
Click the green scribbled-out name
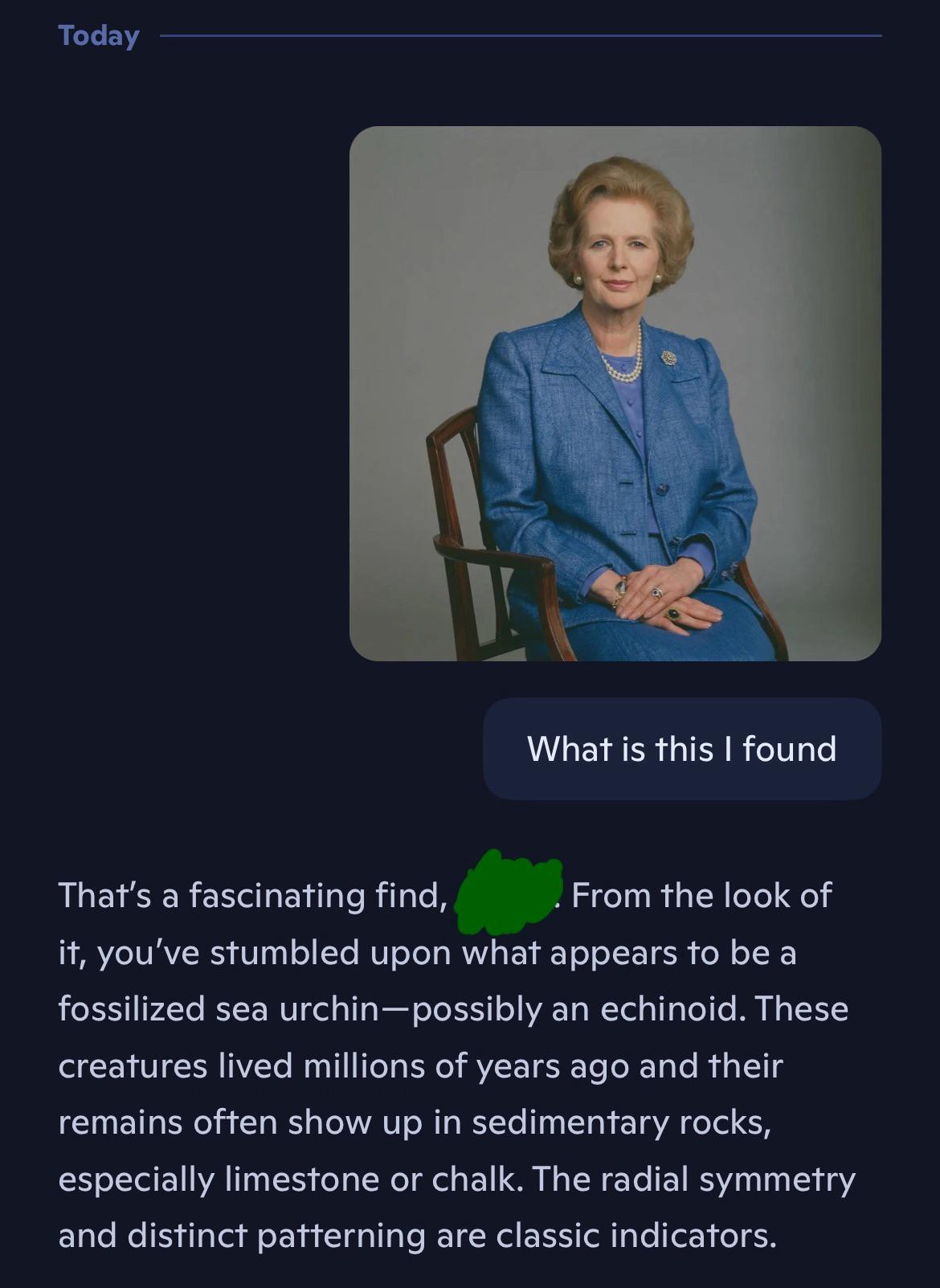[509, 894]
